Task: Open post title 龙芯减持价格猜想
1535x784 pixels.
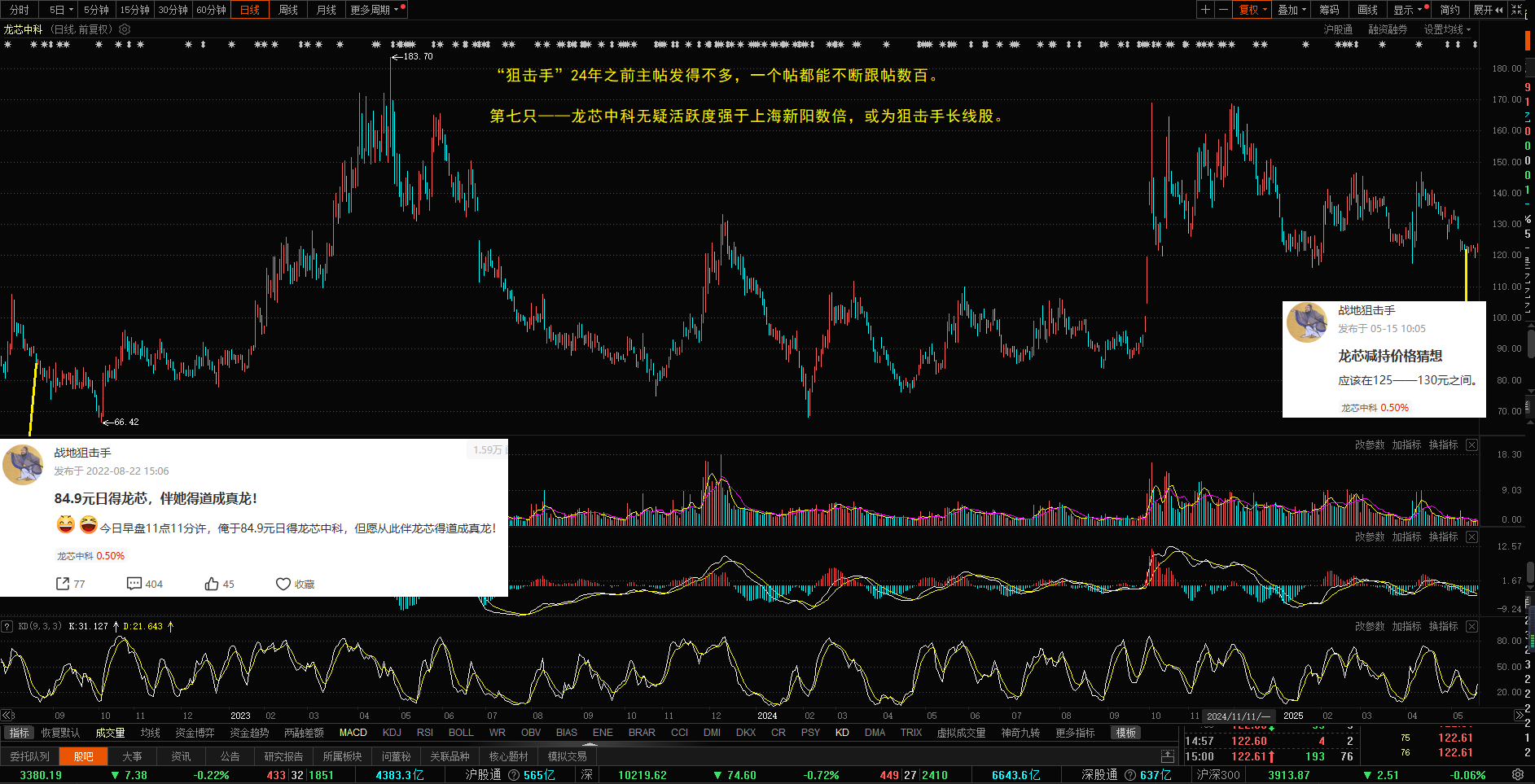Action: click(x=1390, y=356)
